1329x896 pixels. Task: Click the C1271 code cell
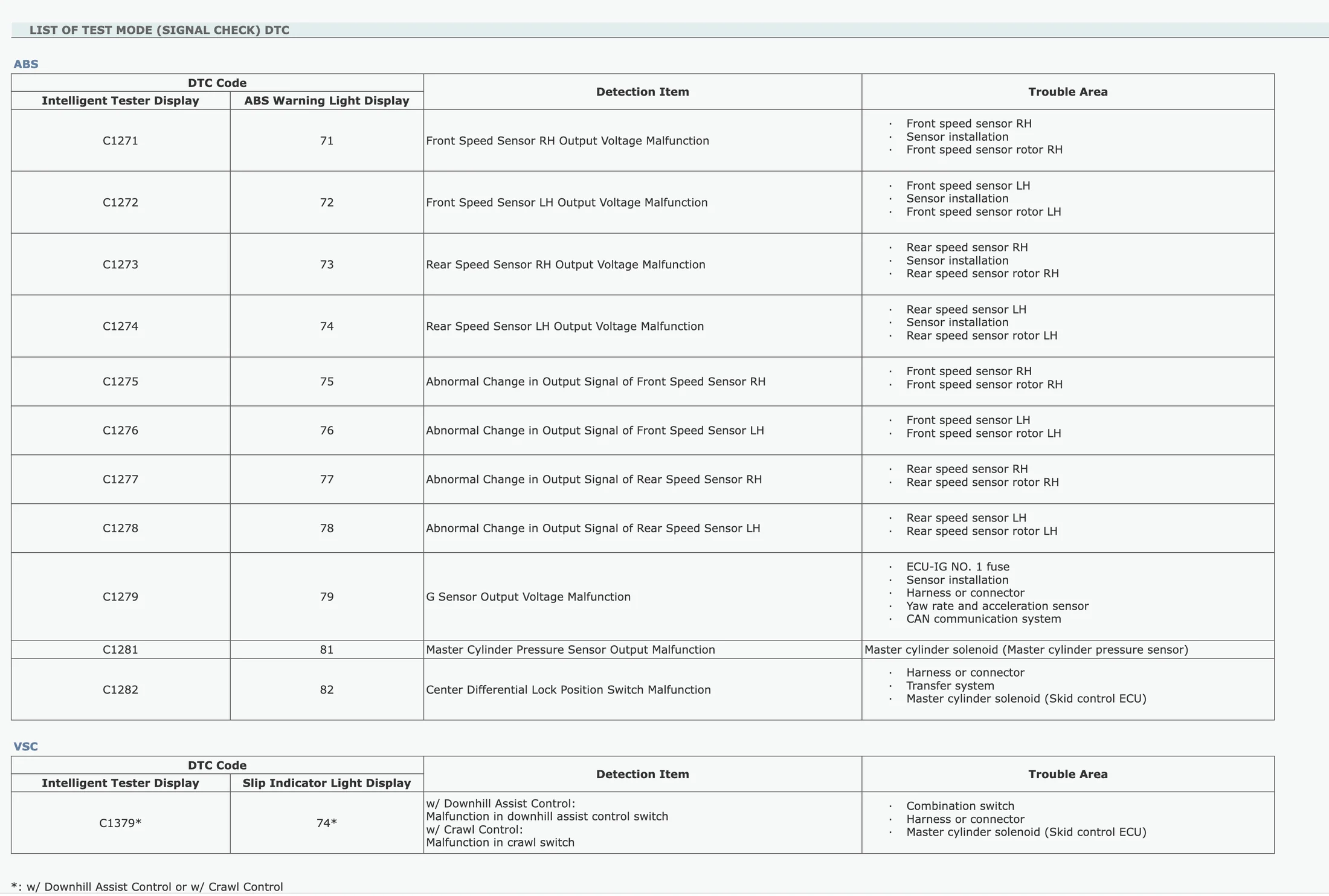(x=120, y=141)
